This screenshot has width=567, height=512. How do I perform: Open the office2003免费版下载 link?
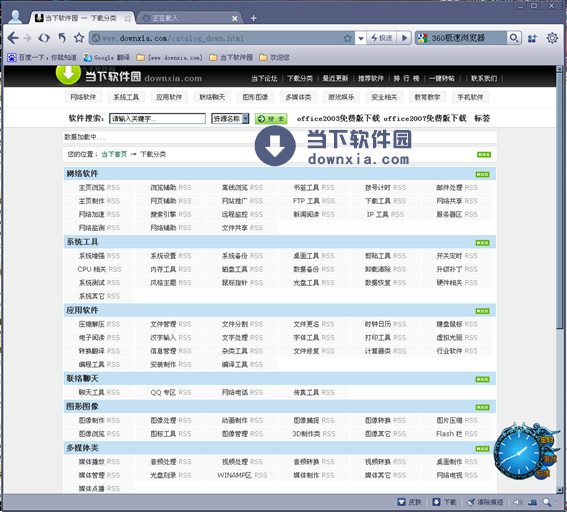pos(338,118)
